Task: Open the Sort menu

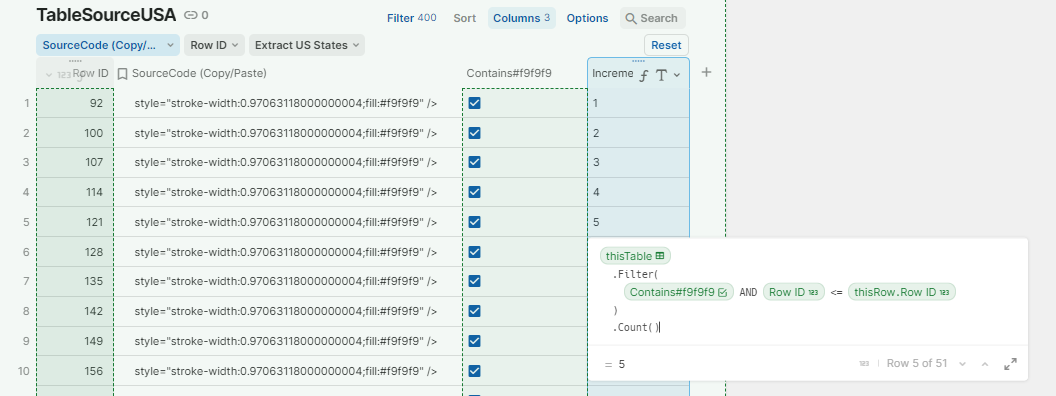Action: pos(465,18)
